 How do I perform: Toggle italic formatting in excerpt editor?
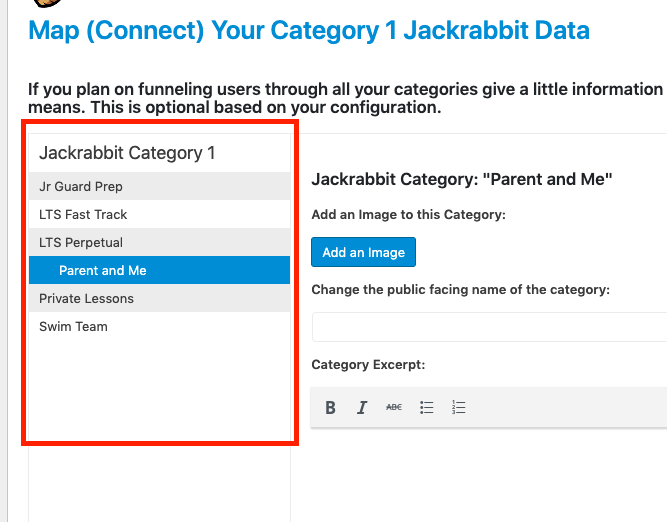362,407
